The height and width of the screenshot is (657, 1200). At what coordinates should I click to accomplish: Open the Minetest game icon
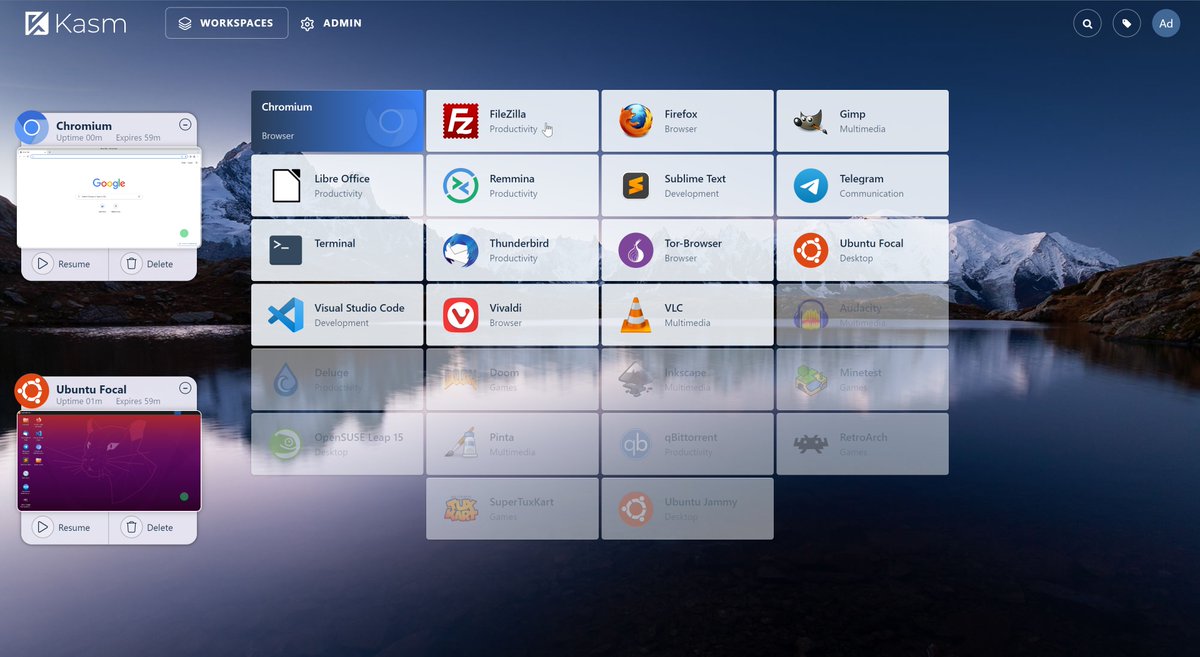(x=811, y=379)
